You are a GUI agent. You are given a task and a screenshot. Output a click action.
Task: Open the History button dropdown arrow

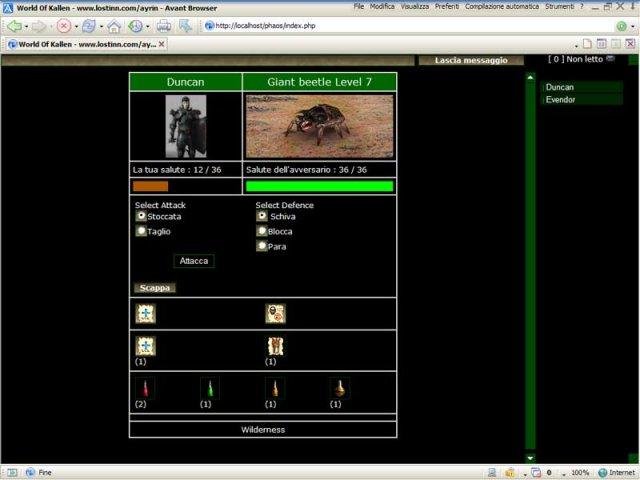click(147, 27)
